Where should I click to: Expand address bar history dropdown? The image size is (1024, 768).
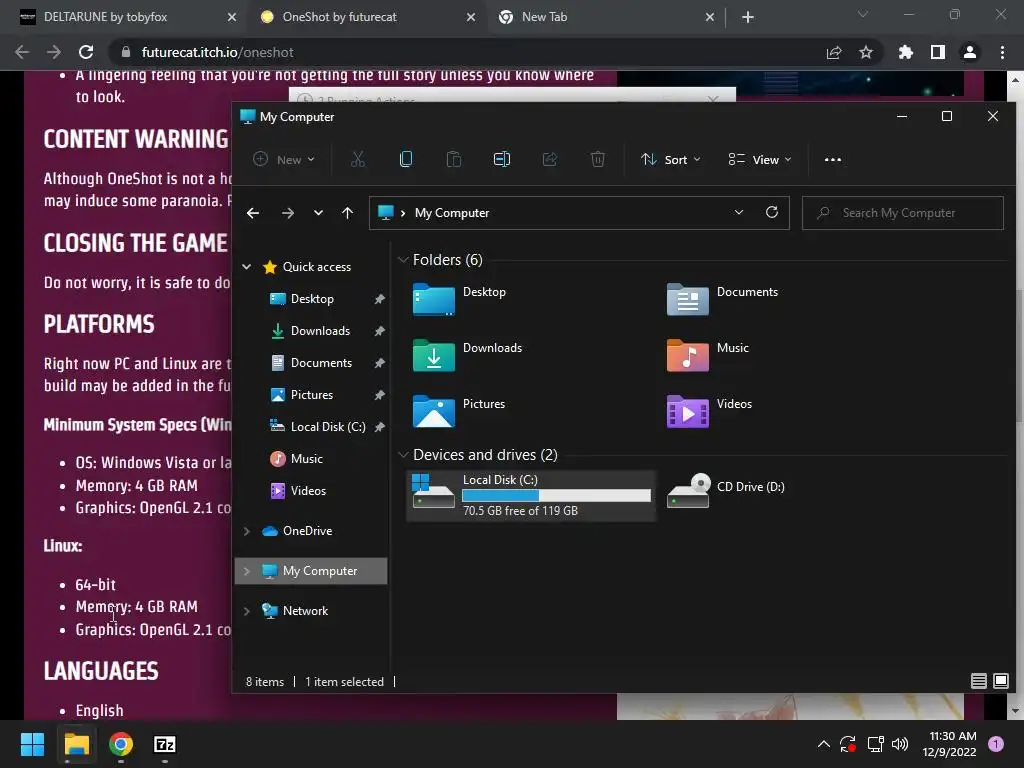click(739, 212)
